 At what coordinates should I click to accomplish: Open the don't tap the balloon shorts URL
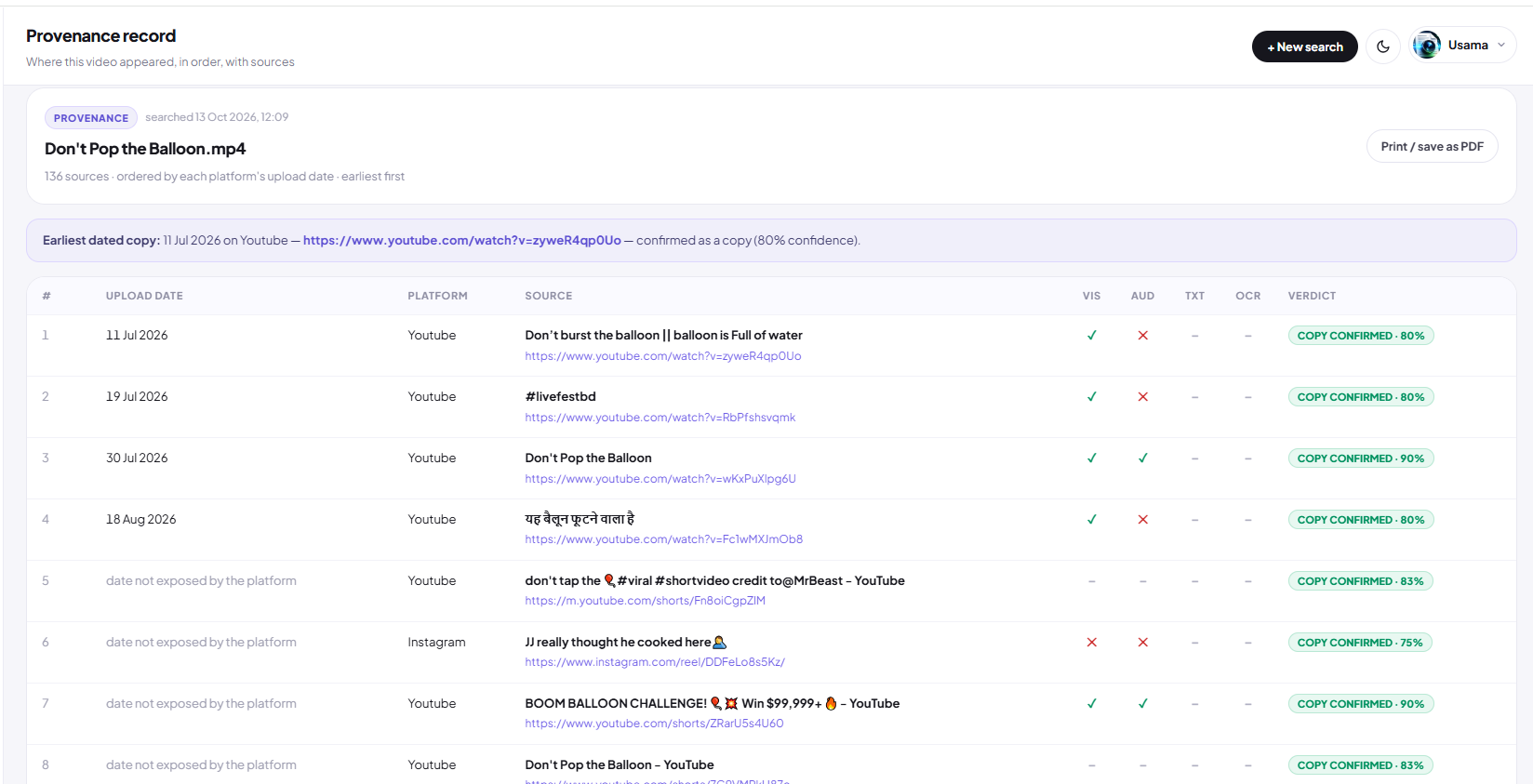click(645, 601)
